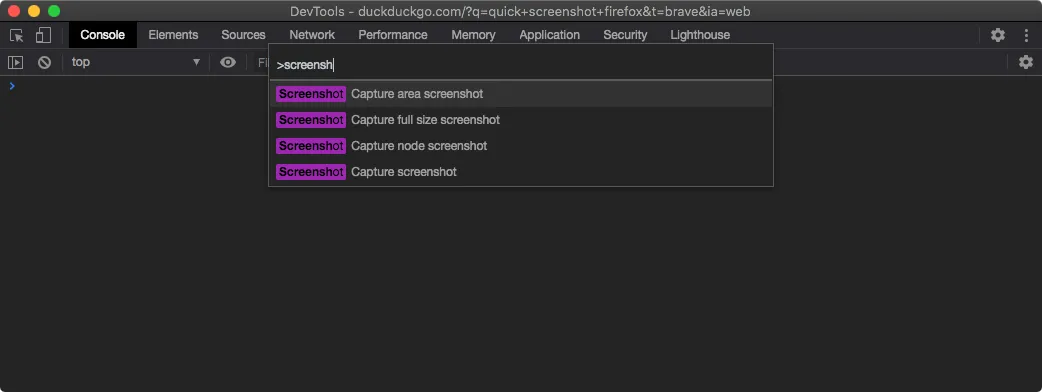Open the Sources tab
Viewport: 1042px width, 392px height.
coord(243,35)
